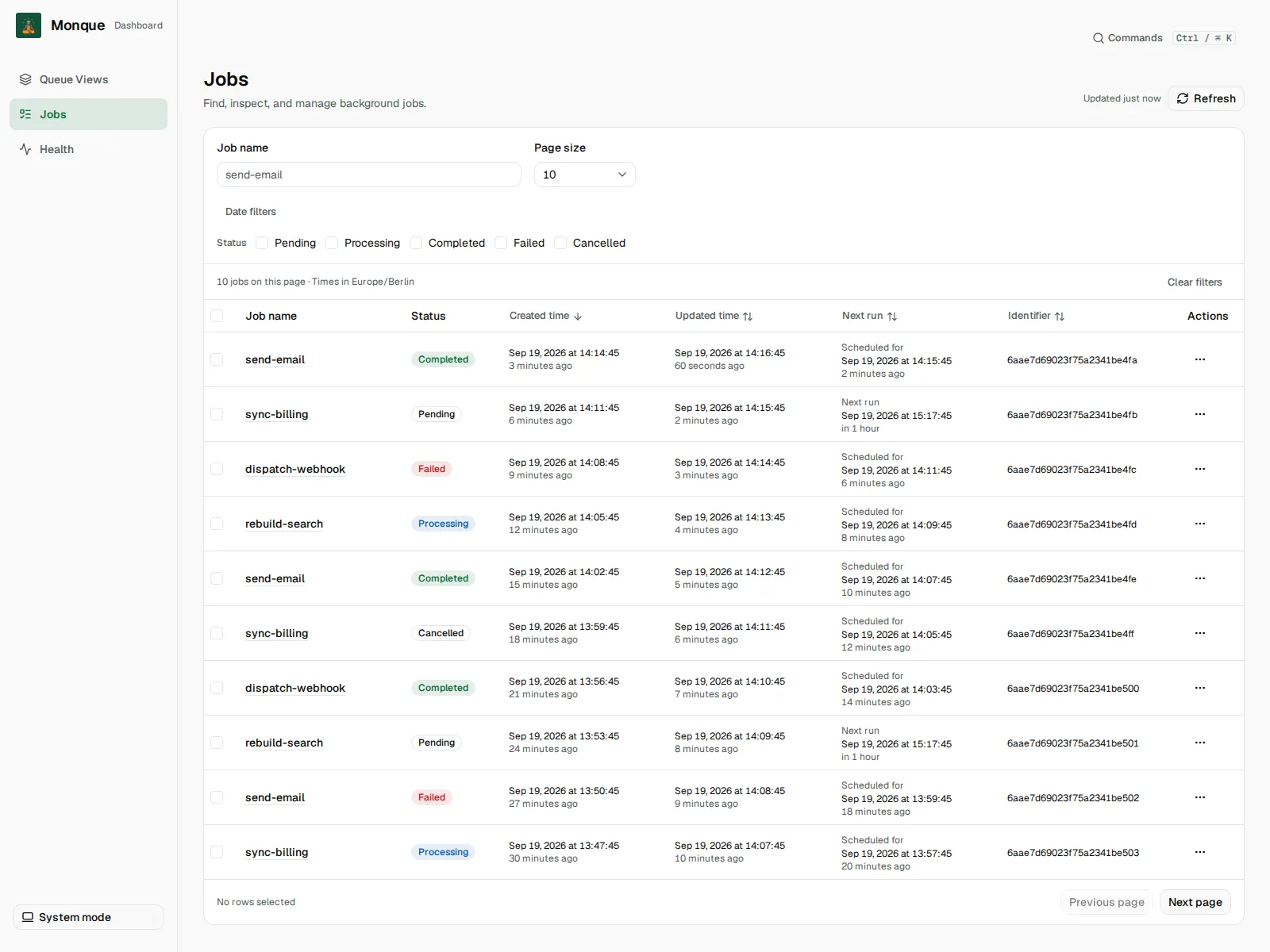Screen dimensions: 1270x952
Task: Go to Jobs sidebar item
Action: click(x=88, y=114)
